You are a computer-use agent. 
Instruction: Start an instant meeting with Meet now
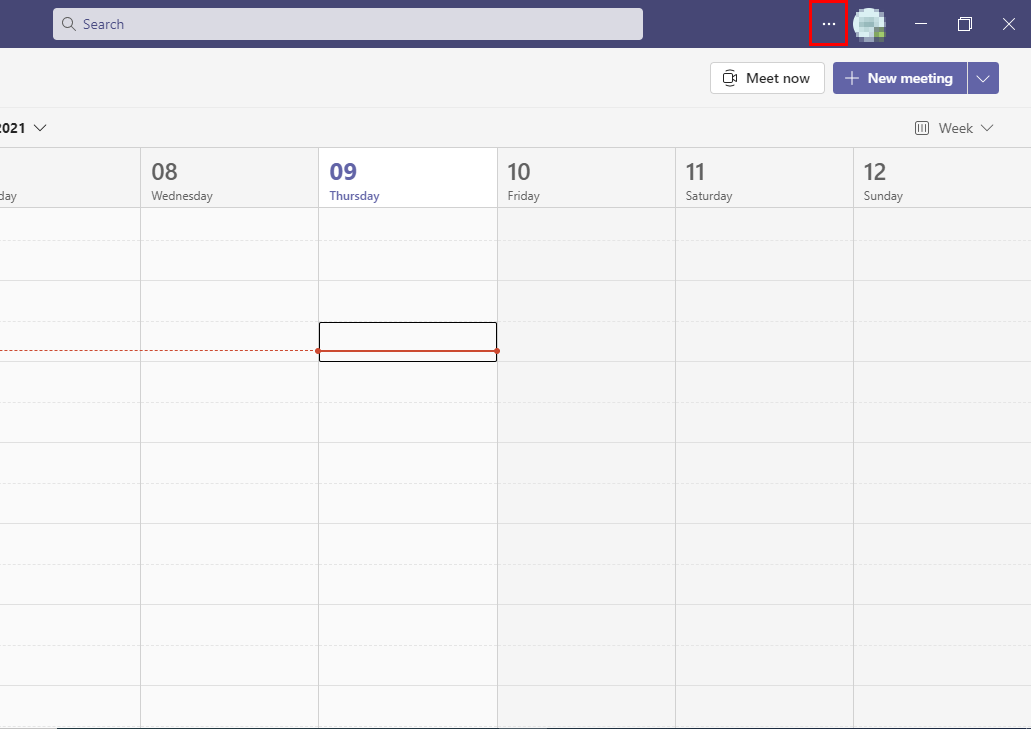tap(767, 78)
